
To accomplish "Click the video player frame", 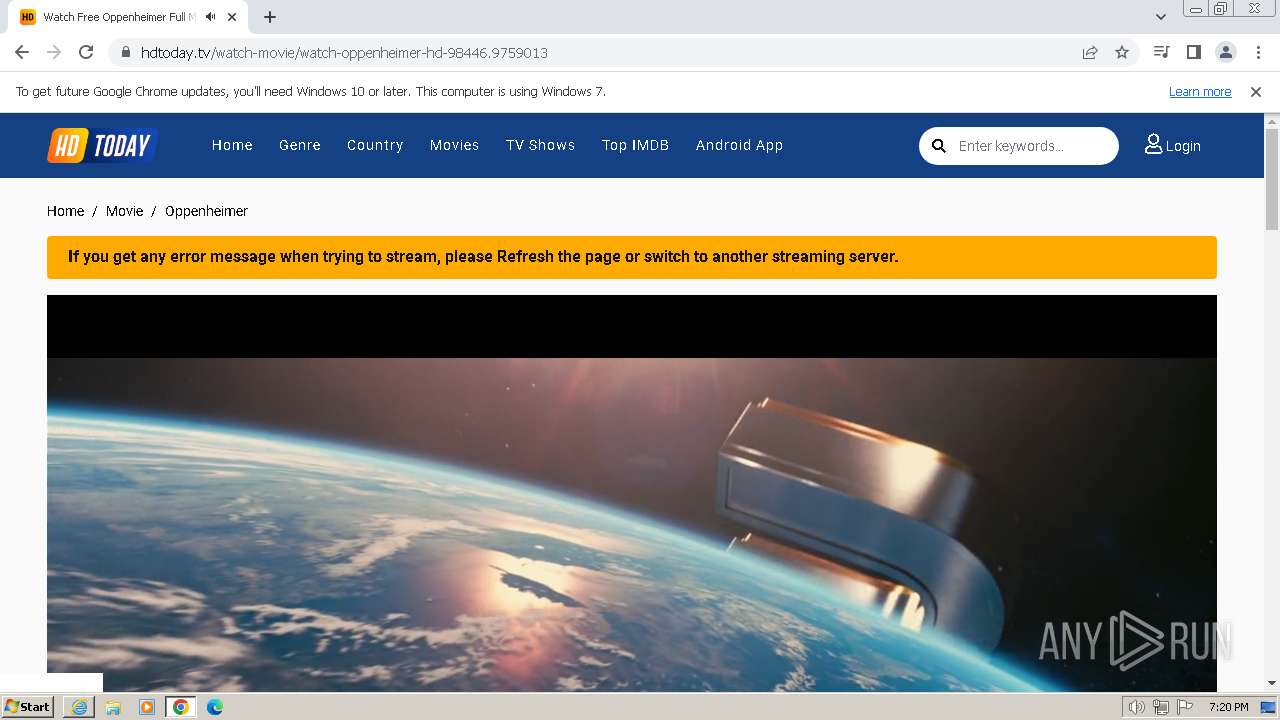I will tap(632, 493).
